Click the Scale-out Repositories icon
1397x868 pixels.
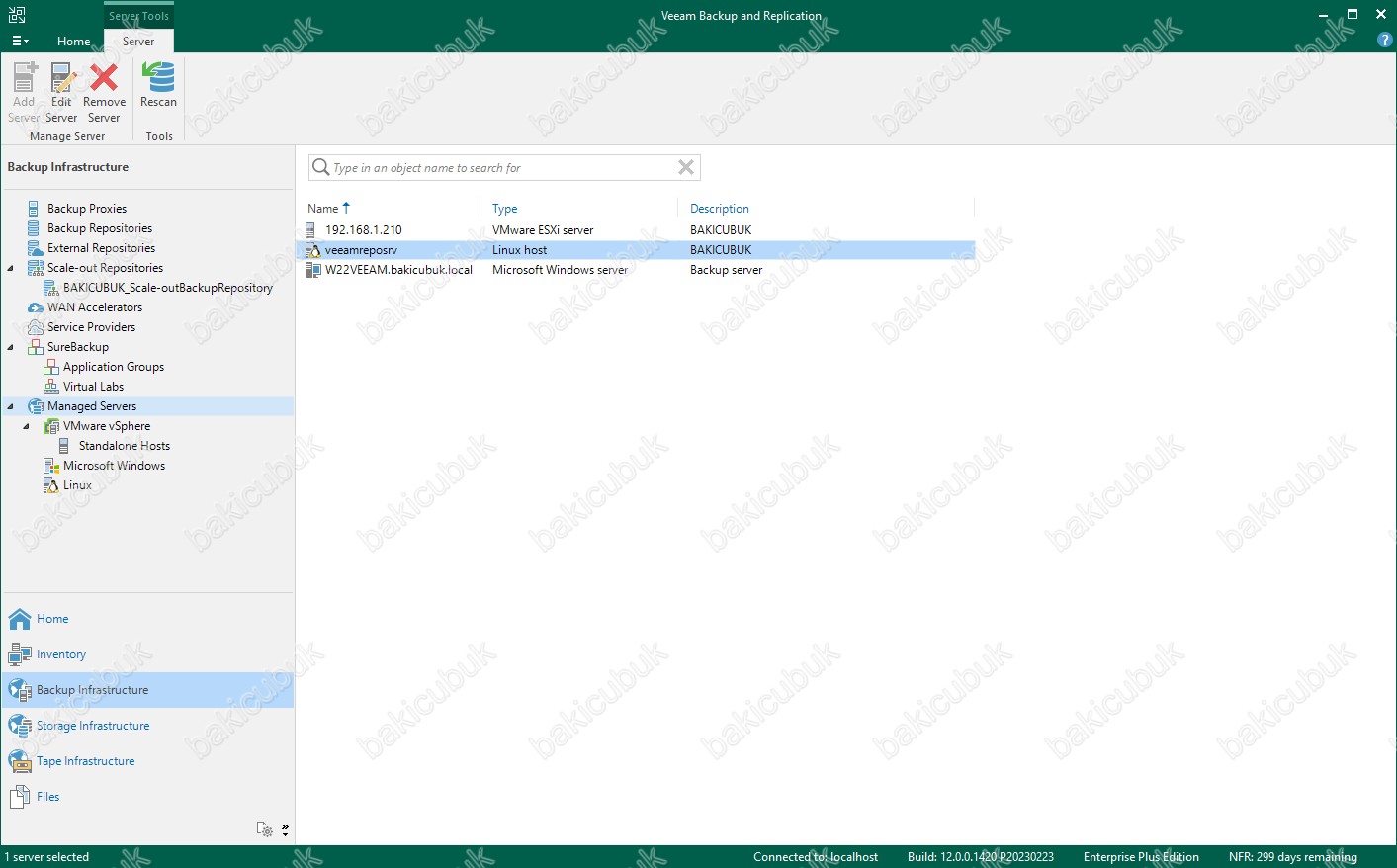(x=36, y=268)
